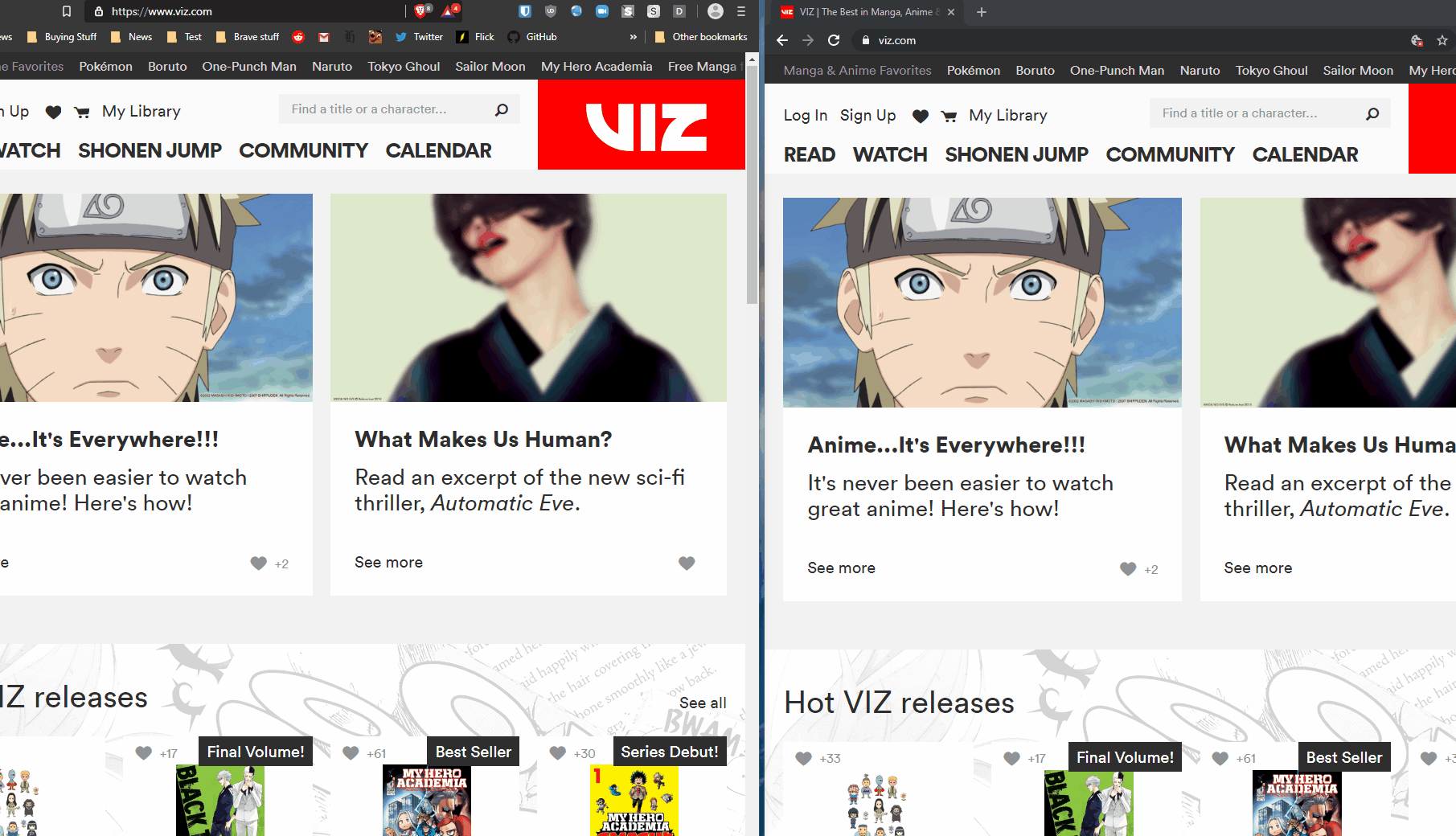
Task: Click See all for Hot VIZ releases
Action: [x=702, y=703]
